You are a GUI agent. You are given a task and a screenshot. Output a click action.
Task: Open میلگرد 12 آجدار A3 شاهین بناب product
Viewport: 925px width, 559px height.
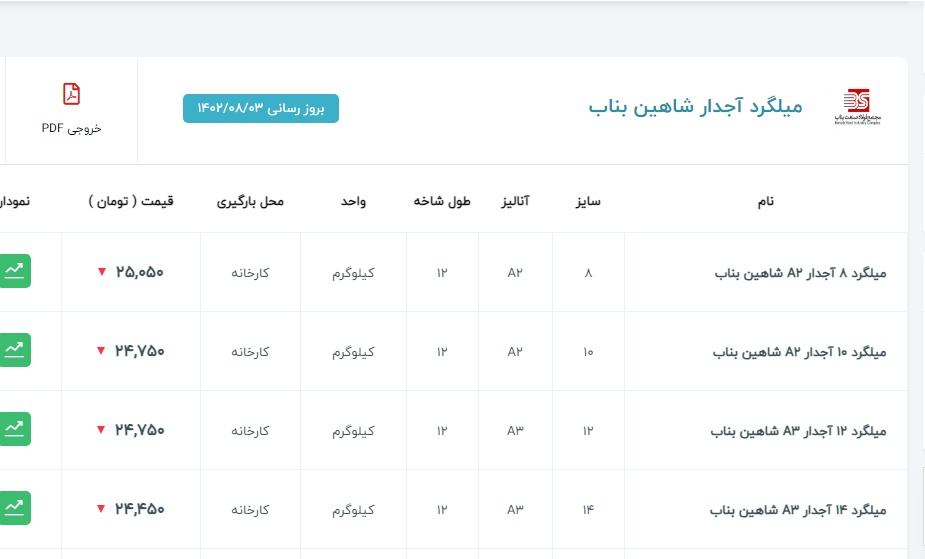[798, 431]
